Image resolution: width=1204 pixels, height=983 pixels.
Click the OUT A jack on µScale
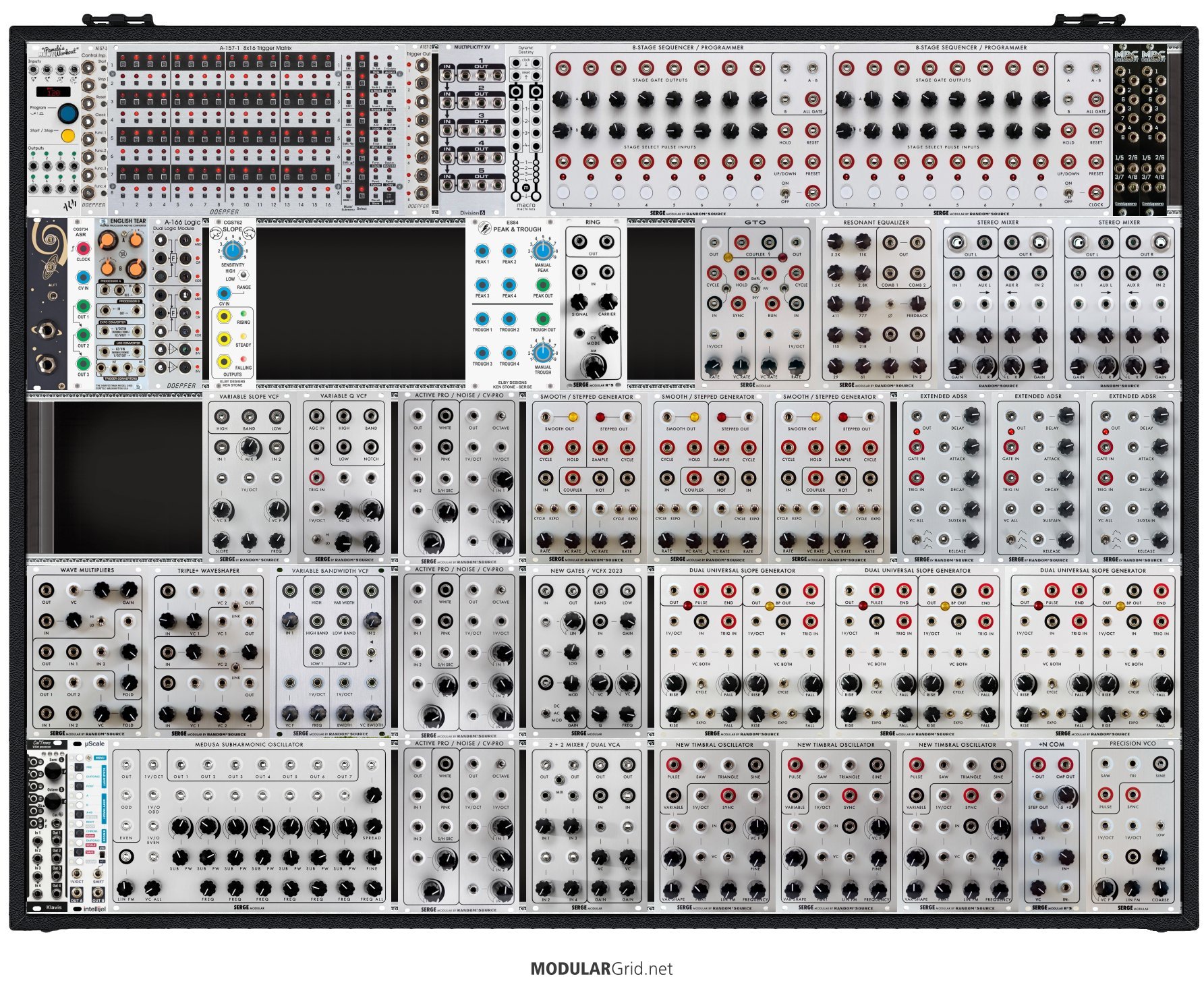pos(77,893)
